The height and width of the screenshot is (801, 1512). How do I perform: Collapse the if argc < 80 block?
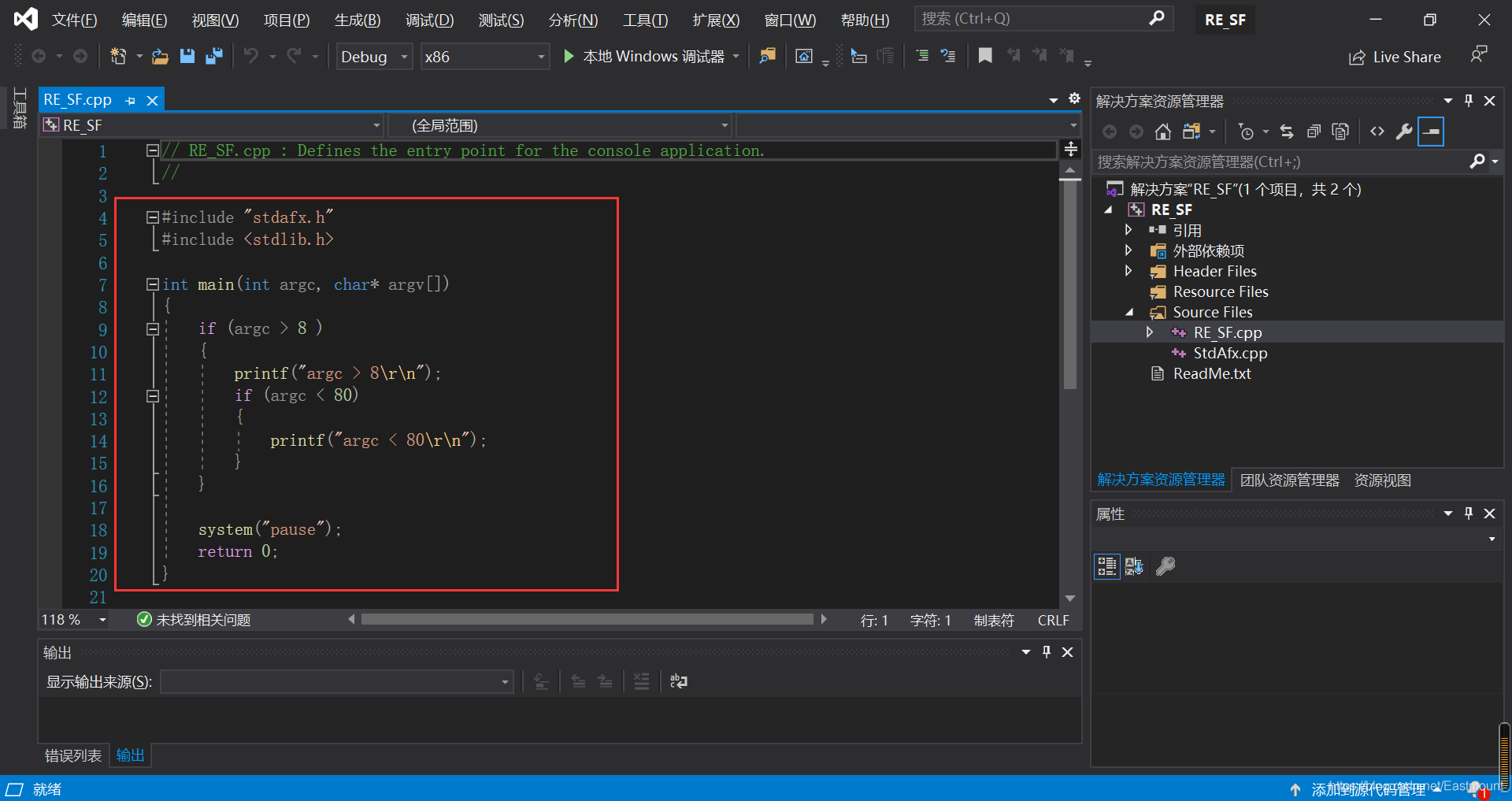tap(153, 396)
